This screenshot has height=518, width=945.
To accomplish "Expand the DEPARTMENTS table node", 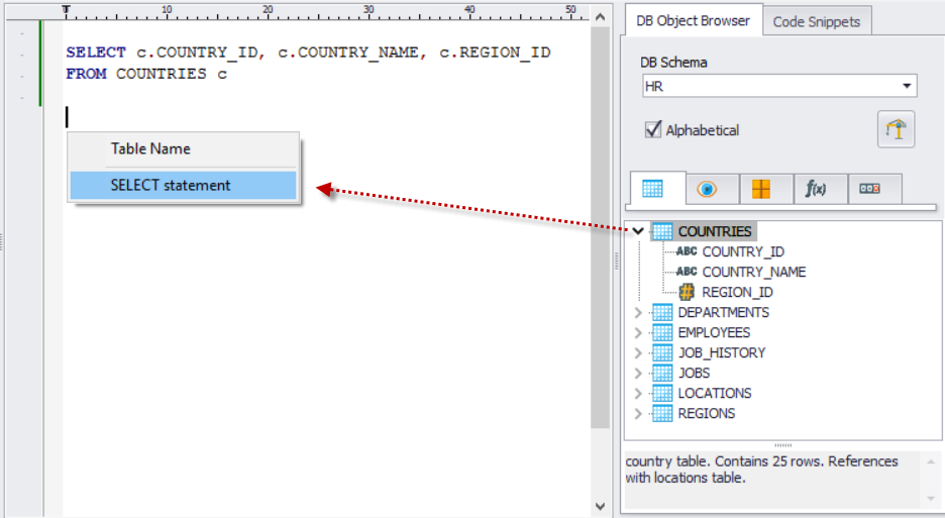I will 638,312.
